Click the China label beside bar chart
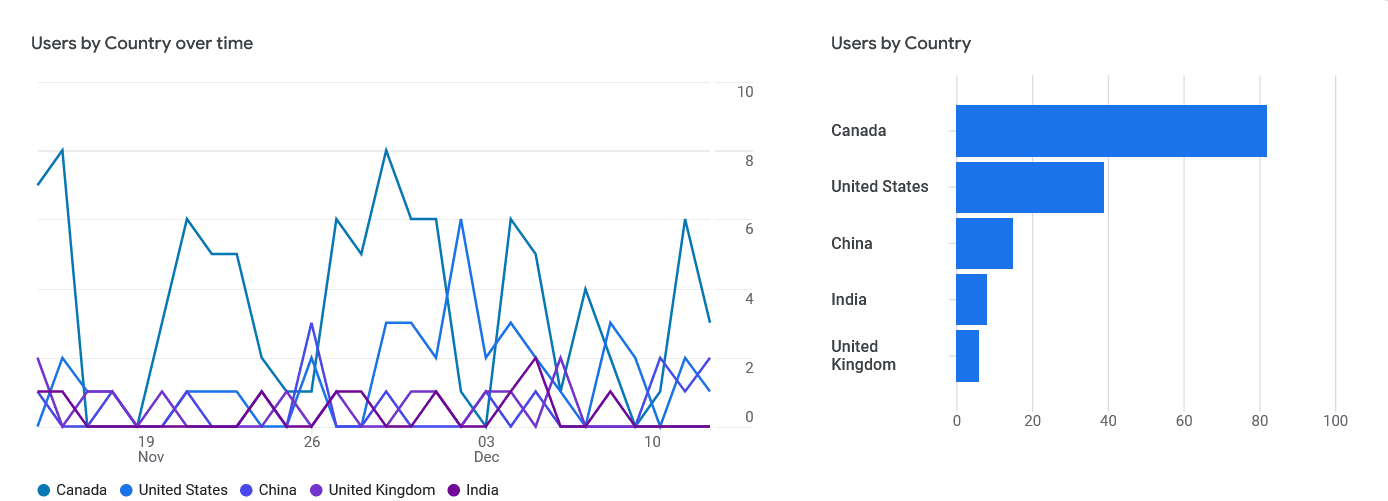This screenshot has height=501, width=1388. click(x=852, y=244)
